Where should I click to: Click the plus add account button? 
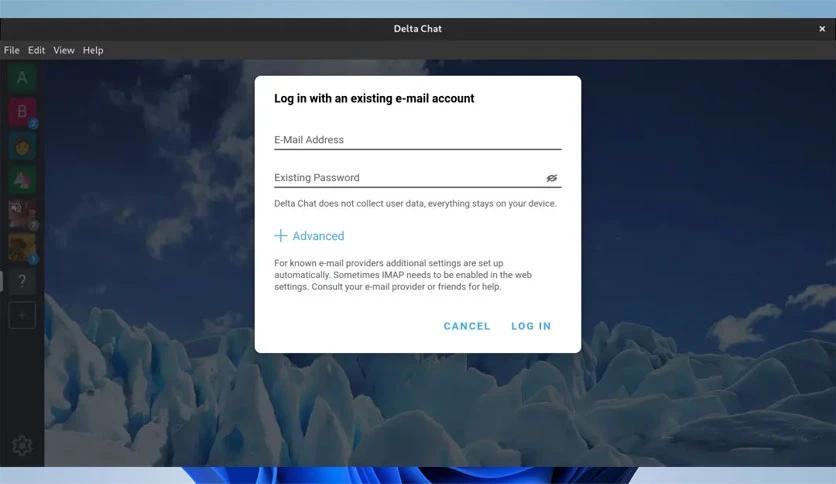[22, 316]
